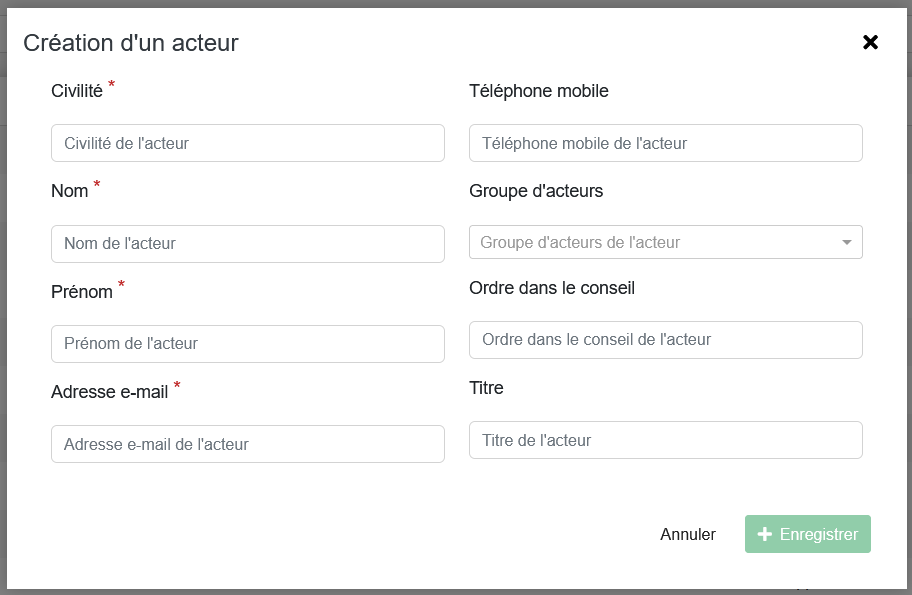
Task: Click the Prénom field label
Action: tap(82, 292)
